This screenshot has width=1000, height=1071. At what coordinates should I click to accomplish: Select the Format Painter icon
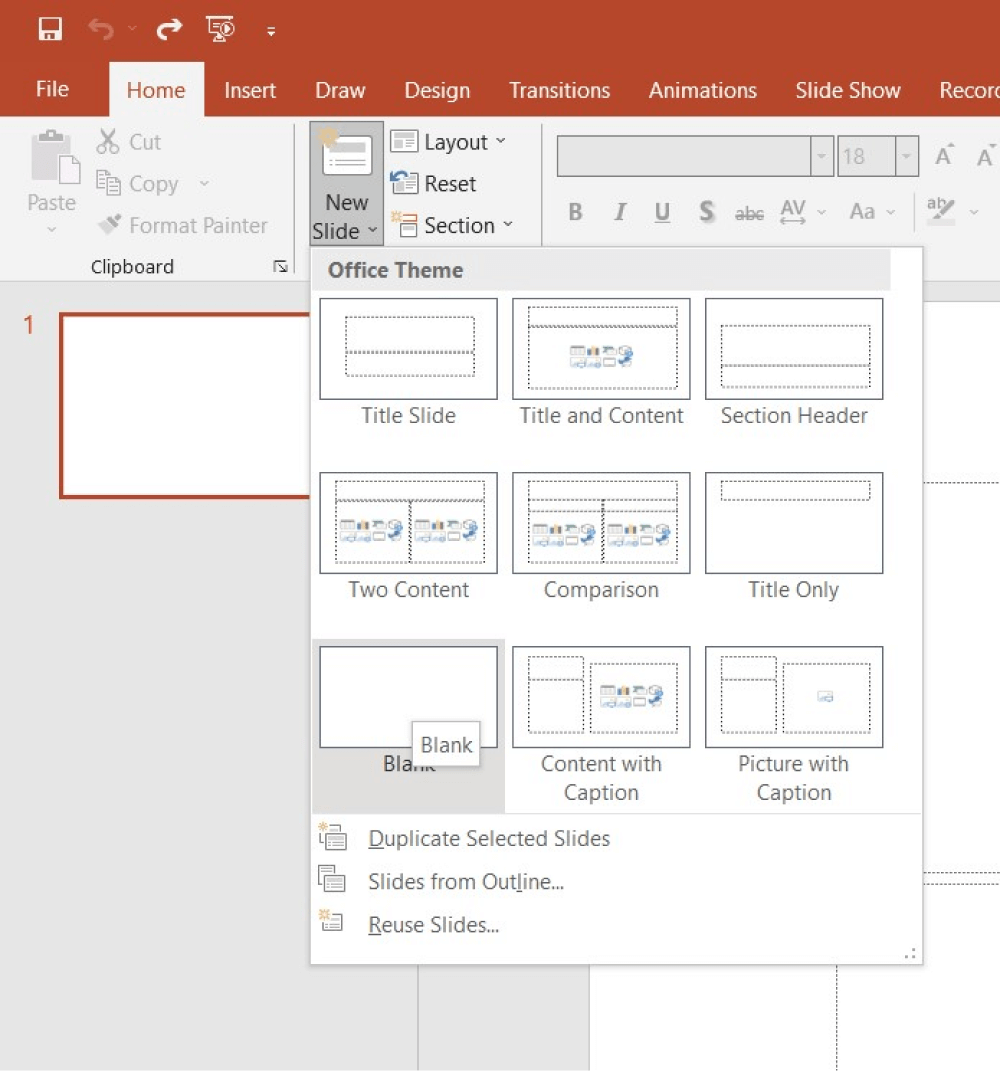click(x=110, y=225)
